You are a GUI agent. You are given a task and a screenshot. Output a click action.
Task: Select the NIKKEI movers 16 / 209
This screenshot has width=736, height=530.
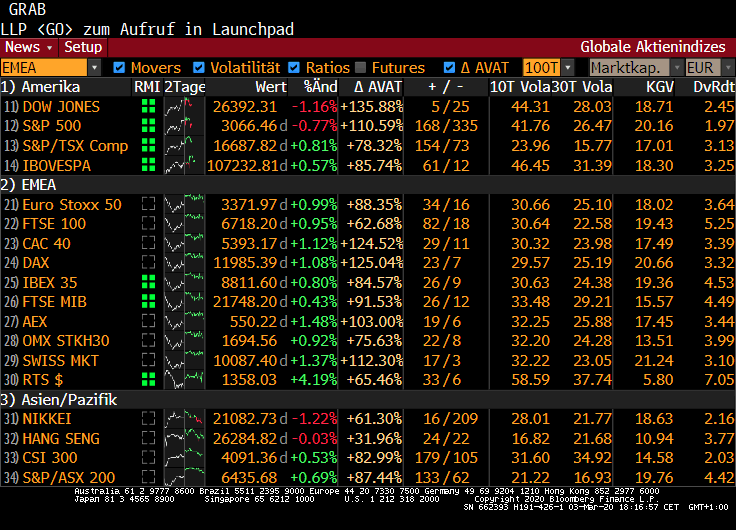pos(450,419)
